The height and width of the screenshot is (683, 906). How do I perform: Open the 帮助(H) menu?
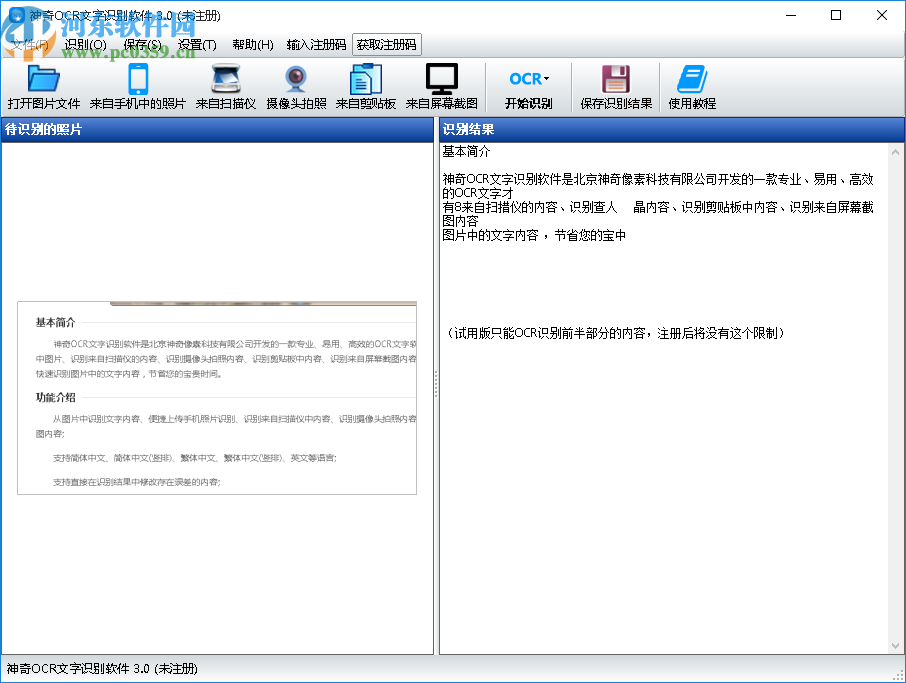point(252,45)
